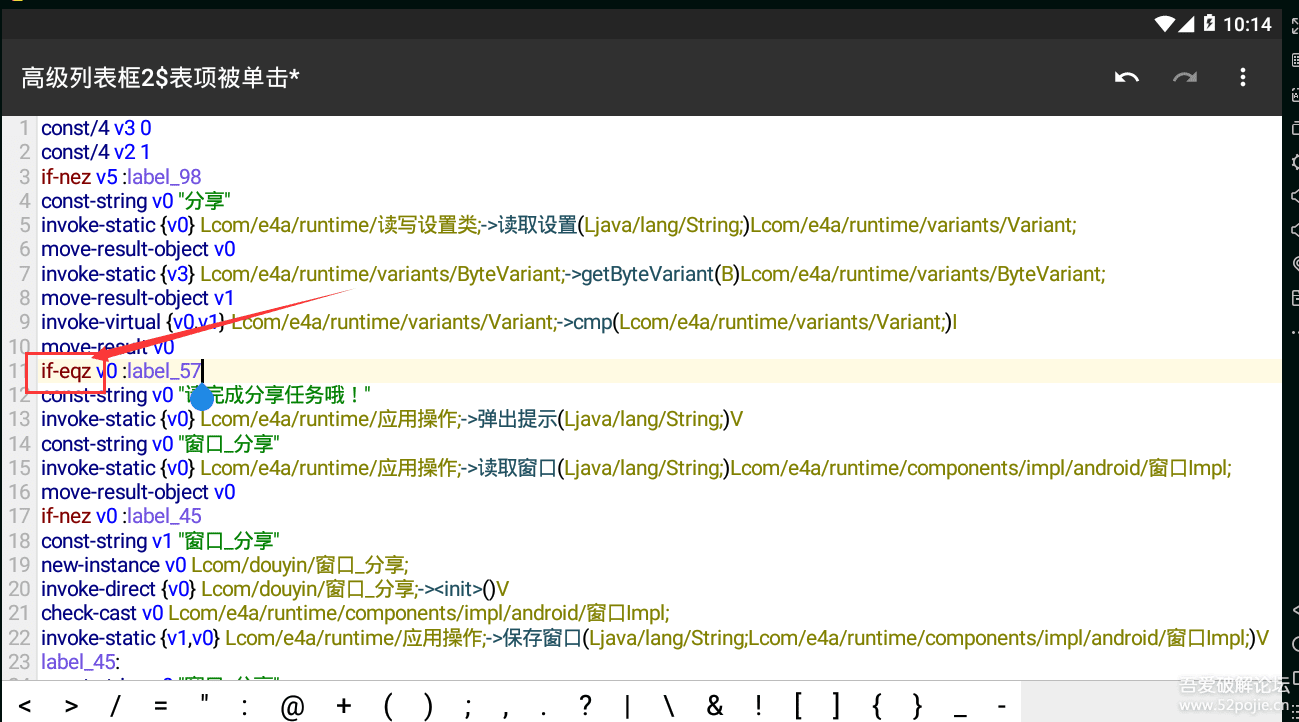Screen dimensions: 1299x722
Task: Insert the period key
Action: pyautogui.click(x=543, y=713)
